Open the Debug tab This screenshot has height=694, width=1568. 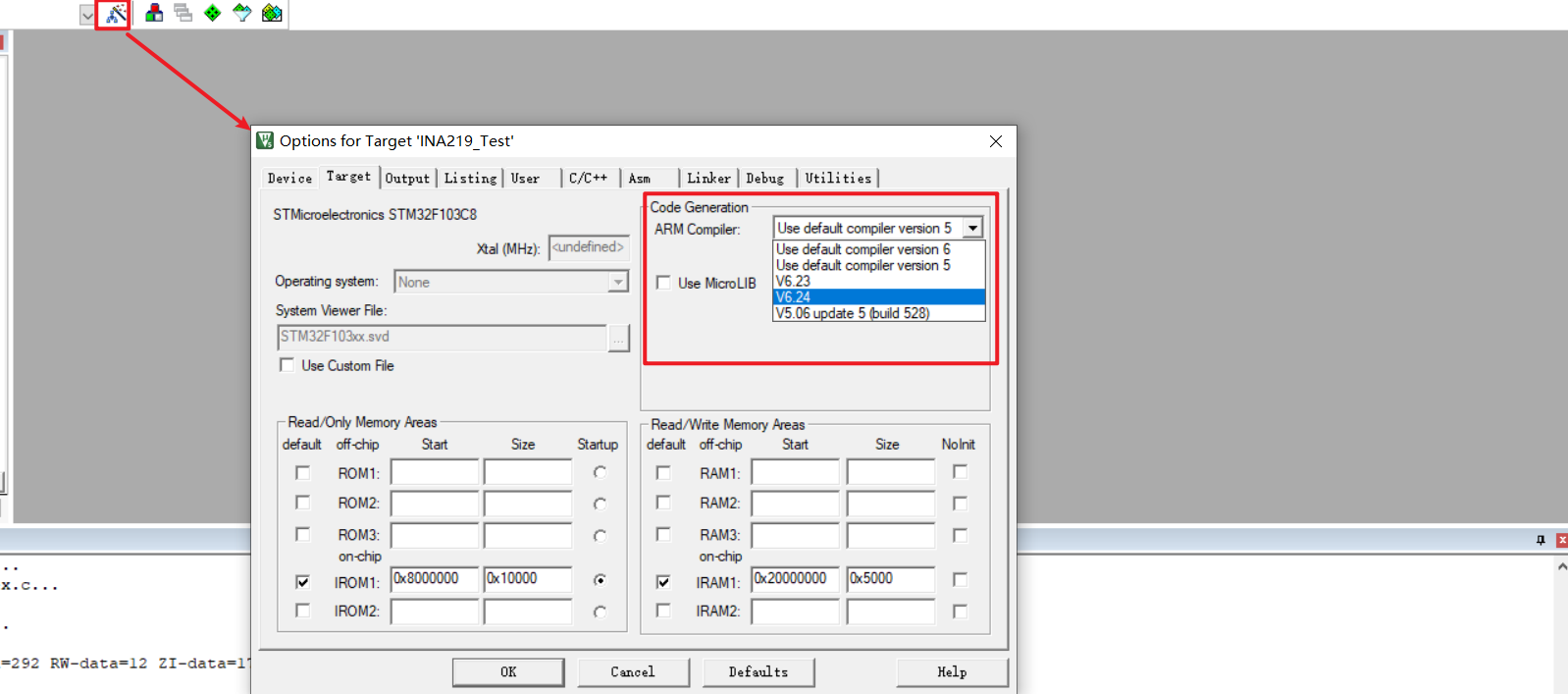764,179
